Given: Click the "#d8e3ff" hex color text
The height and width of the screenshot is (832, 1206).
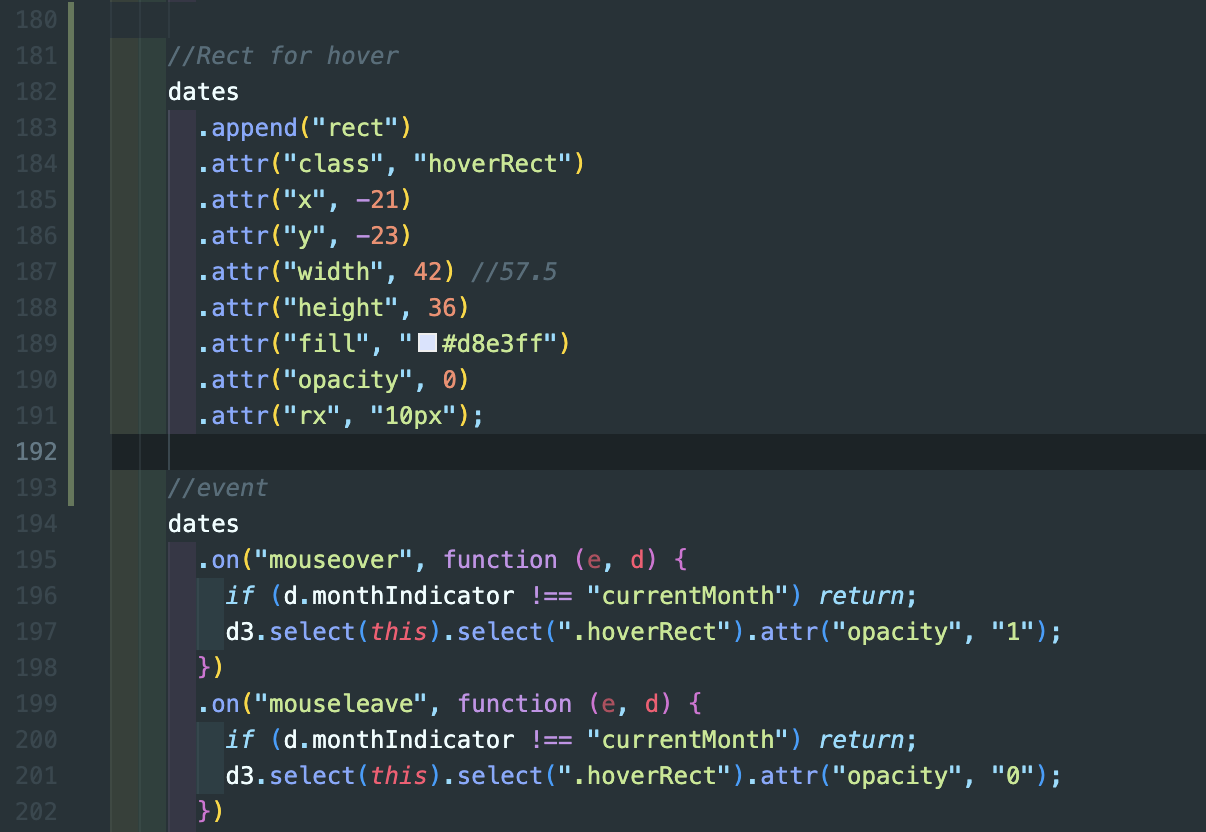Looking at the screenshot, I should click(x=491, y=344).
